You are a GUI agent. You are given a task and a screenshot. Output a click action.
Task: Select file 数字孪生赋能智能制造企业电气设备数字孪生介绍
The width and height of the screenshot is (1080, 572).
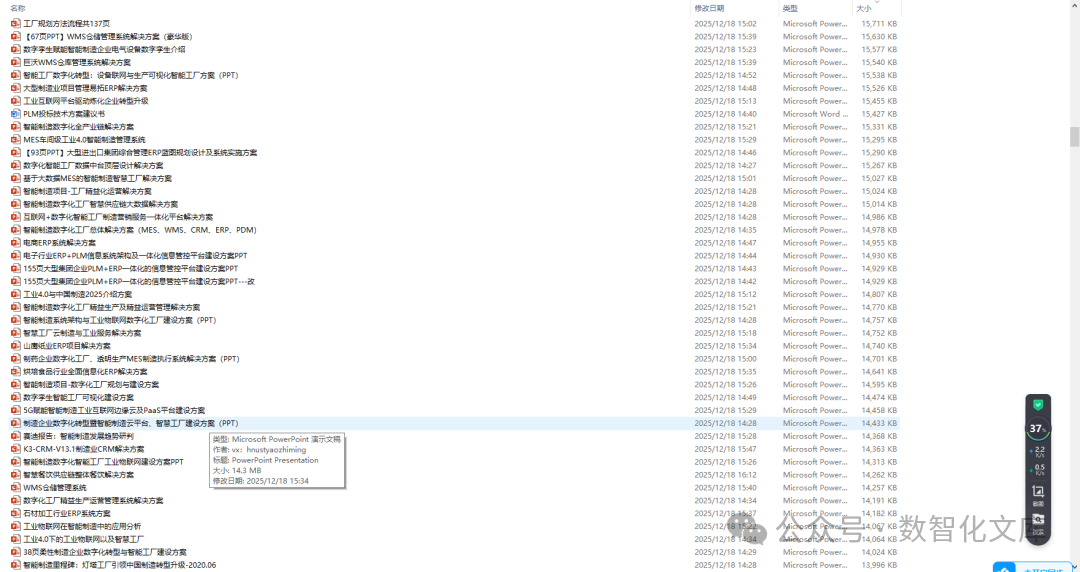[104, 50]
